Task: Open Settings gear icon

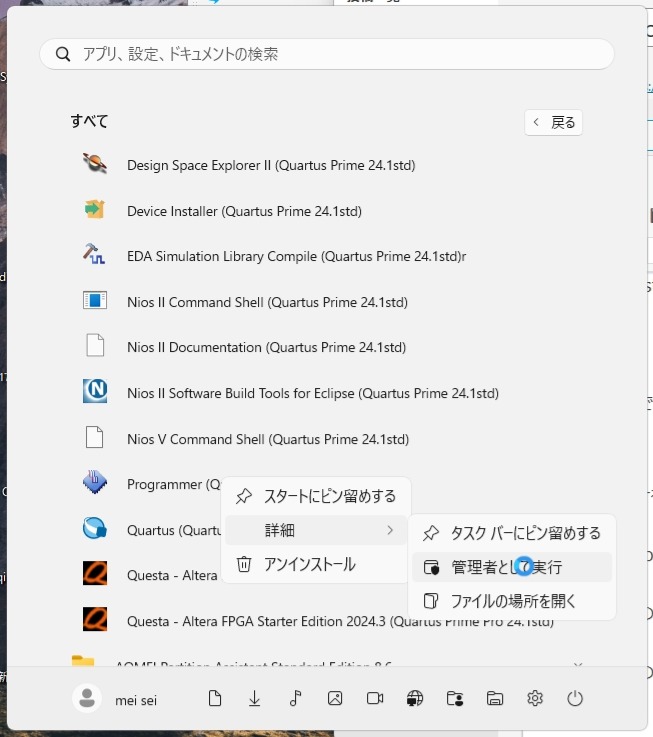Action: [535, 698]
